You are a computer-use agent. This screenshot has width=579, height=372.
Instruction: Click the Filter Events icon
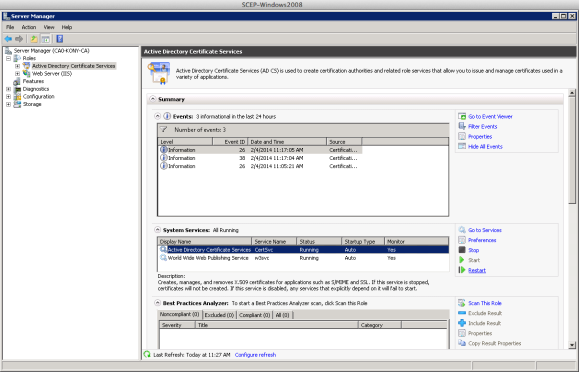462,126
